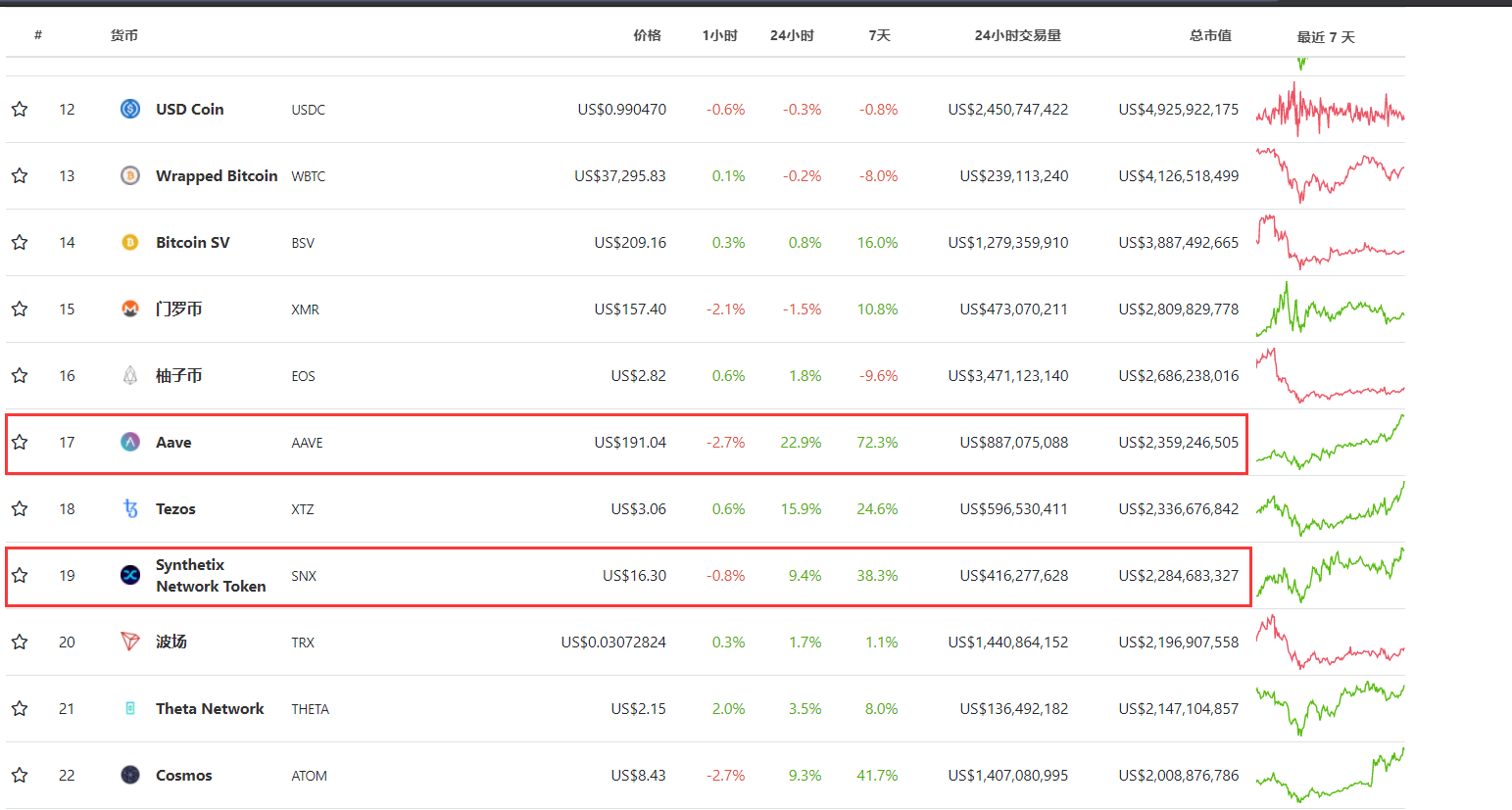The width and height of the screenshot is (1512, 810).
Task: Mark Tezos as favorite with star
Action: (20, 508)
